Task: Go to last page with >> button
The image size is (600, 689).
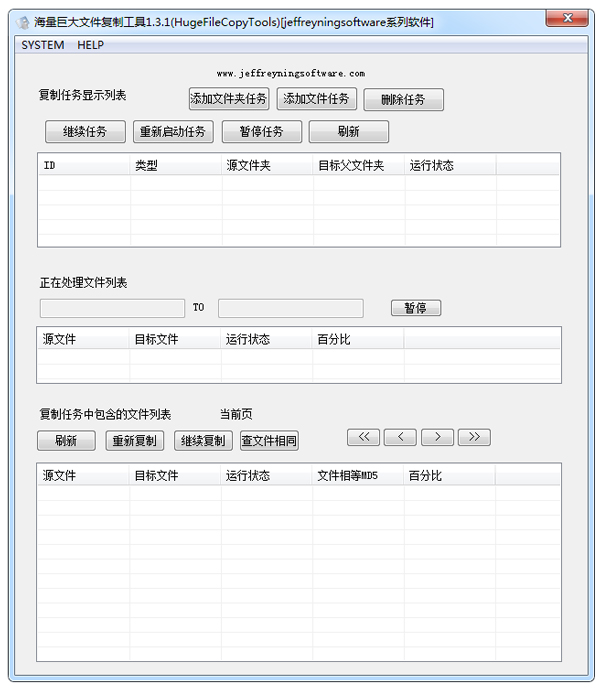Action: coord(474,437)
